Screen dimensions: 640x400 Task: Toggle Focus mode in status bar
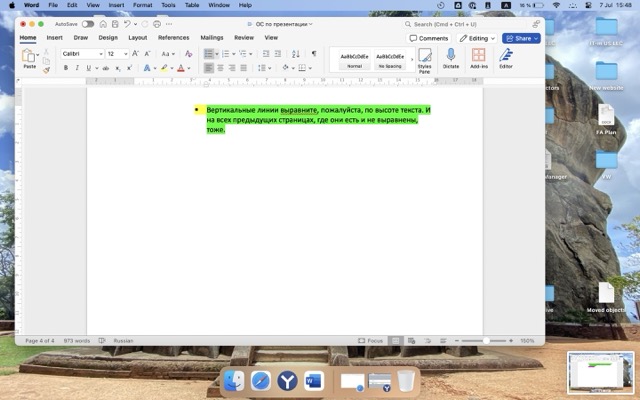(372, 340)
